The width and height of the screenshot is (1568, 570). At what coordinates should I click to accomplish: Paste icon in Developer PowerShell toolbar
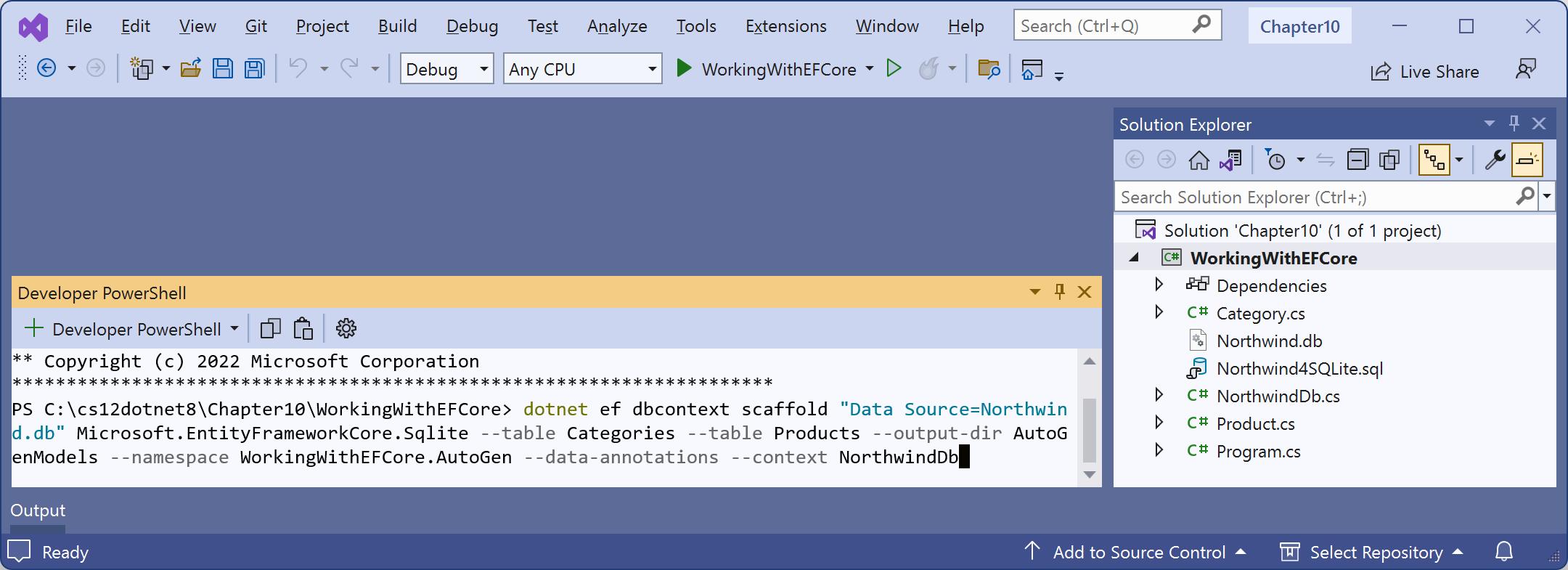tap(303, 329)
